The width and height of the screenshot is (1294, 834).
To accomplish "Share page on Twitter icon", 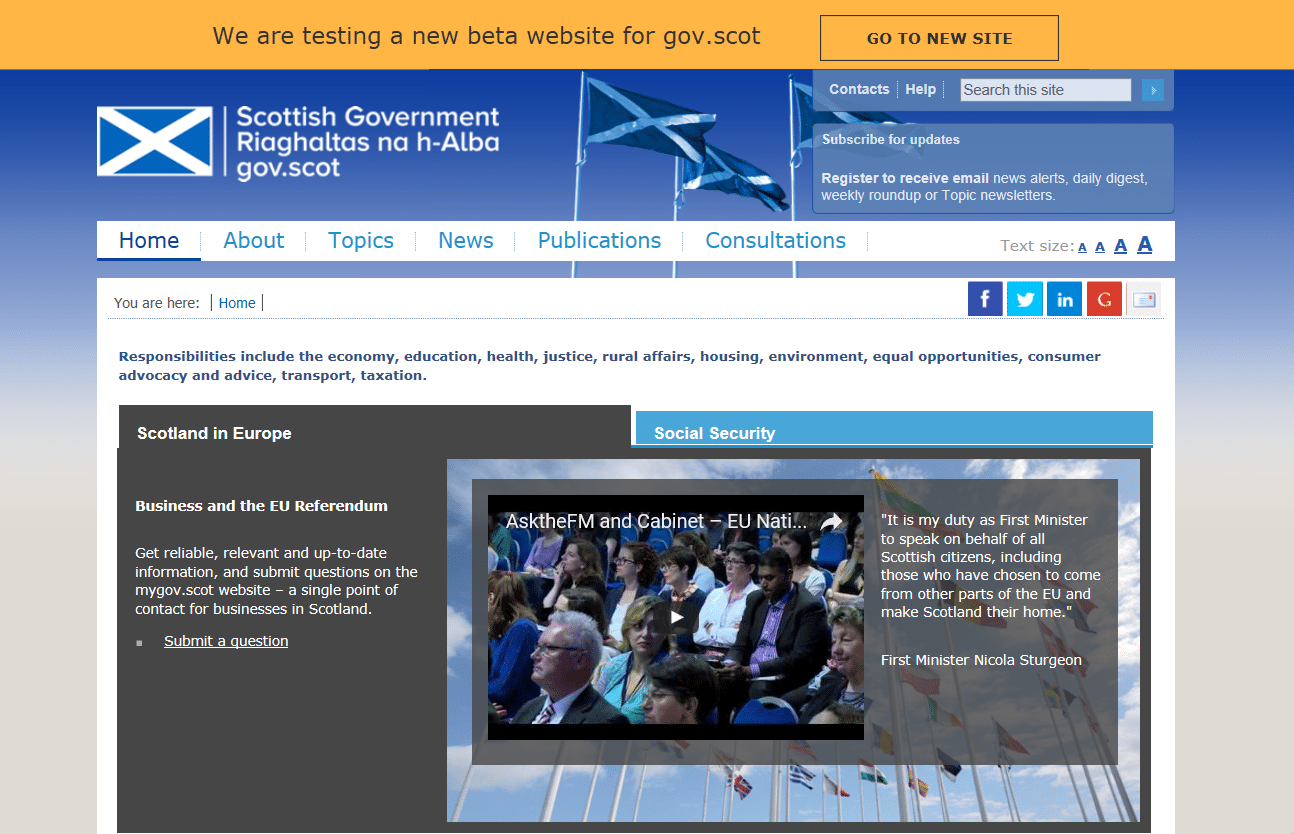I will click(1025, 299).
